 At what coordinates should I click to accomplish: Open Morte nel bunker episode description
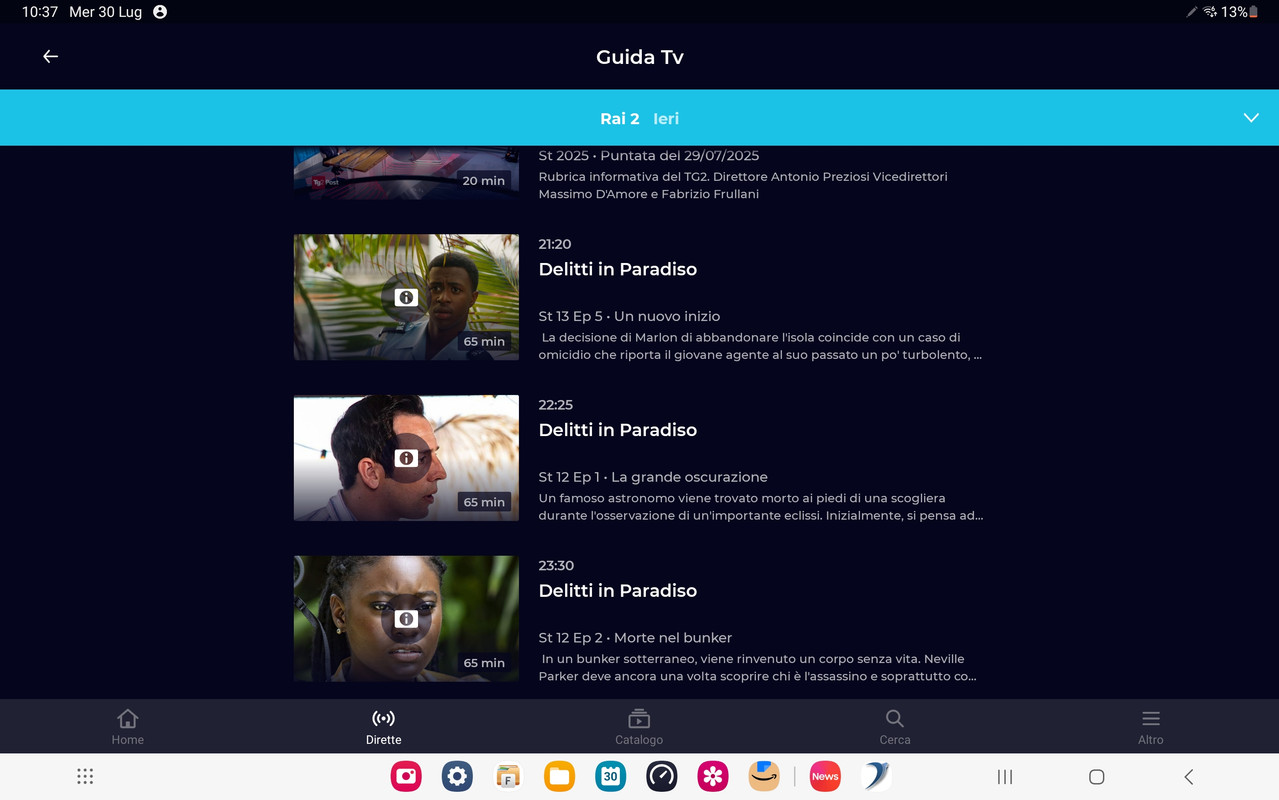[758, 667]
